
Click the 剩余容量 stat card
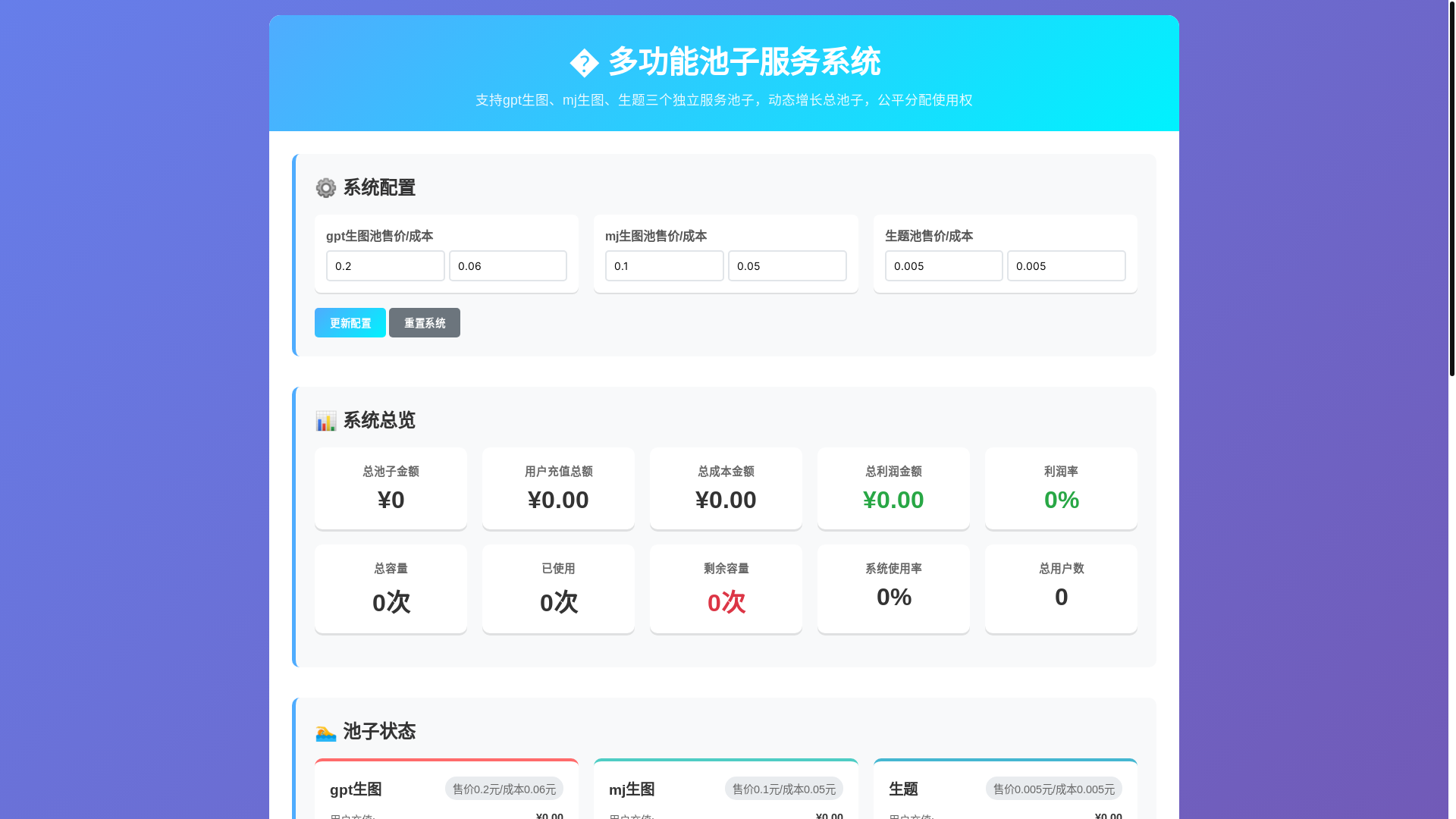coord(726,589)
